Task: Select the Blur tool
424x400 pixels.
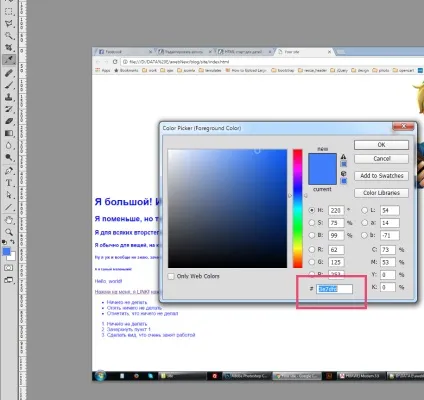Action: pyautogui.click(x=9, y=145)
